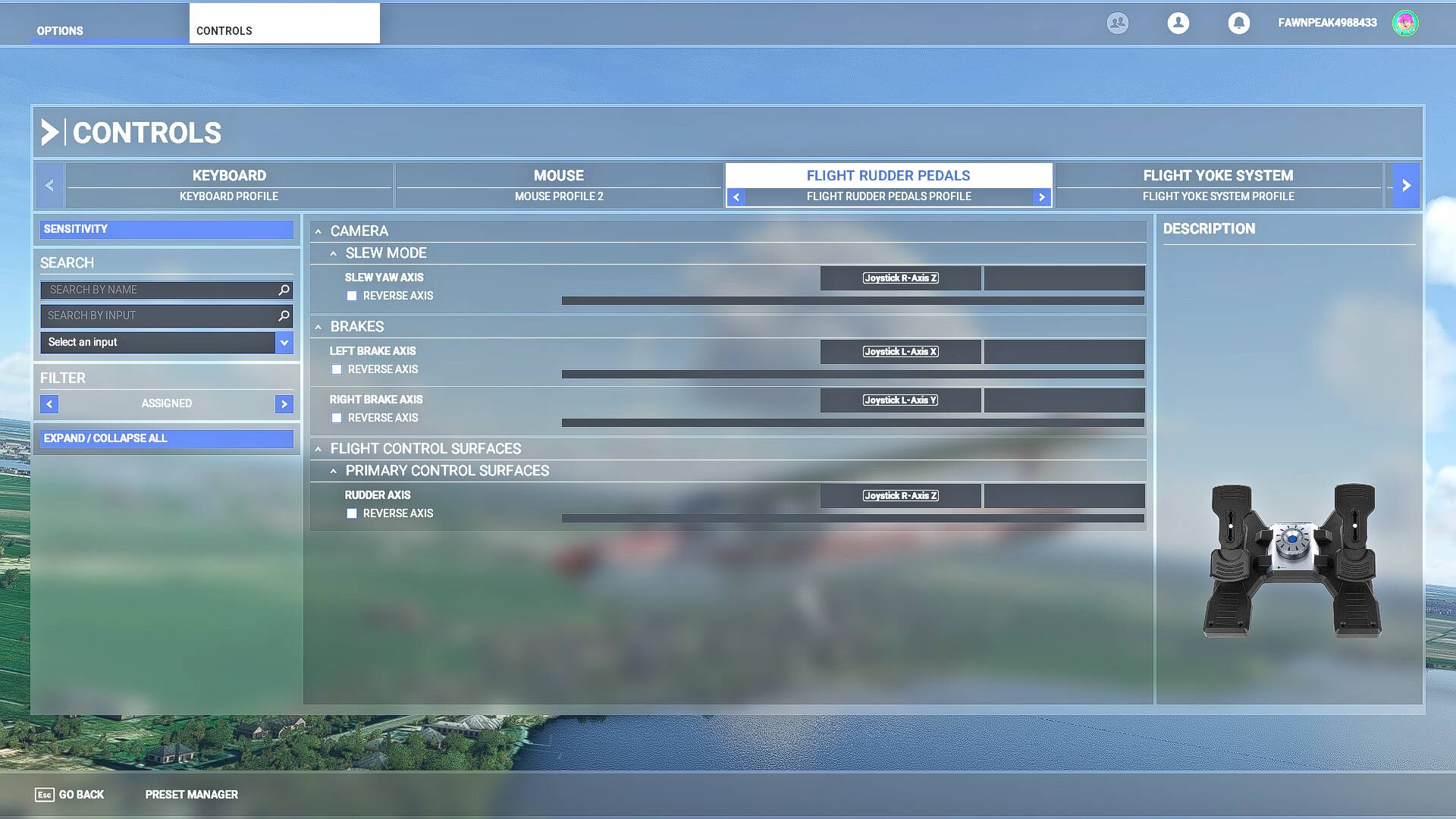
Task: Click search by input magnifier icon
Action: coord(284,315)
